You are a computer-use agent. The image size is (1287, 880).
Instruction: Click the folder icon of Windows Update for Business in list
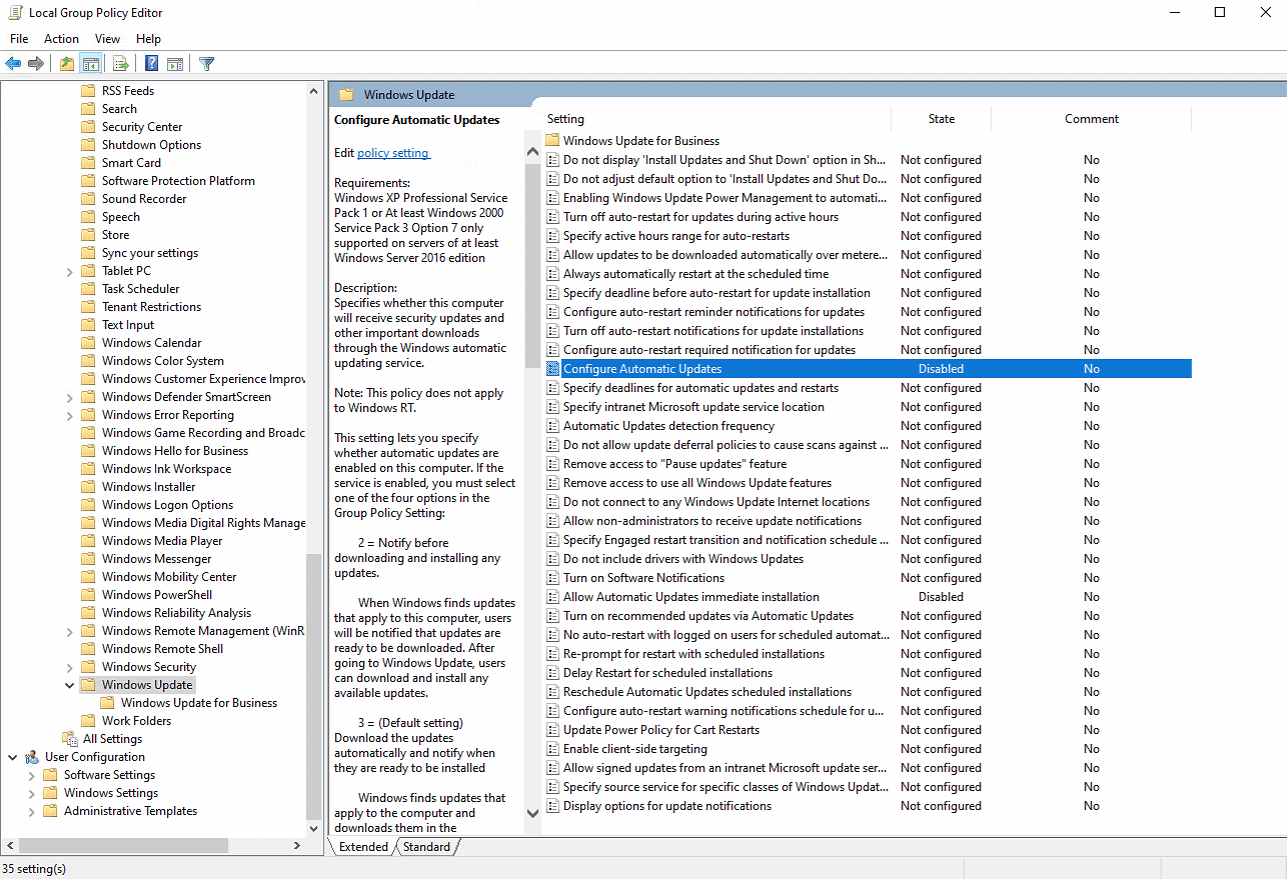(553, 141)
